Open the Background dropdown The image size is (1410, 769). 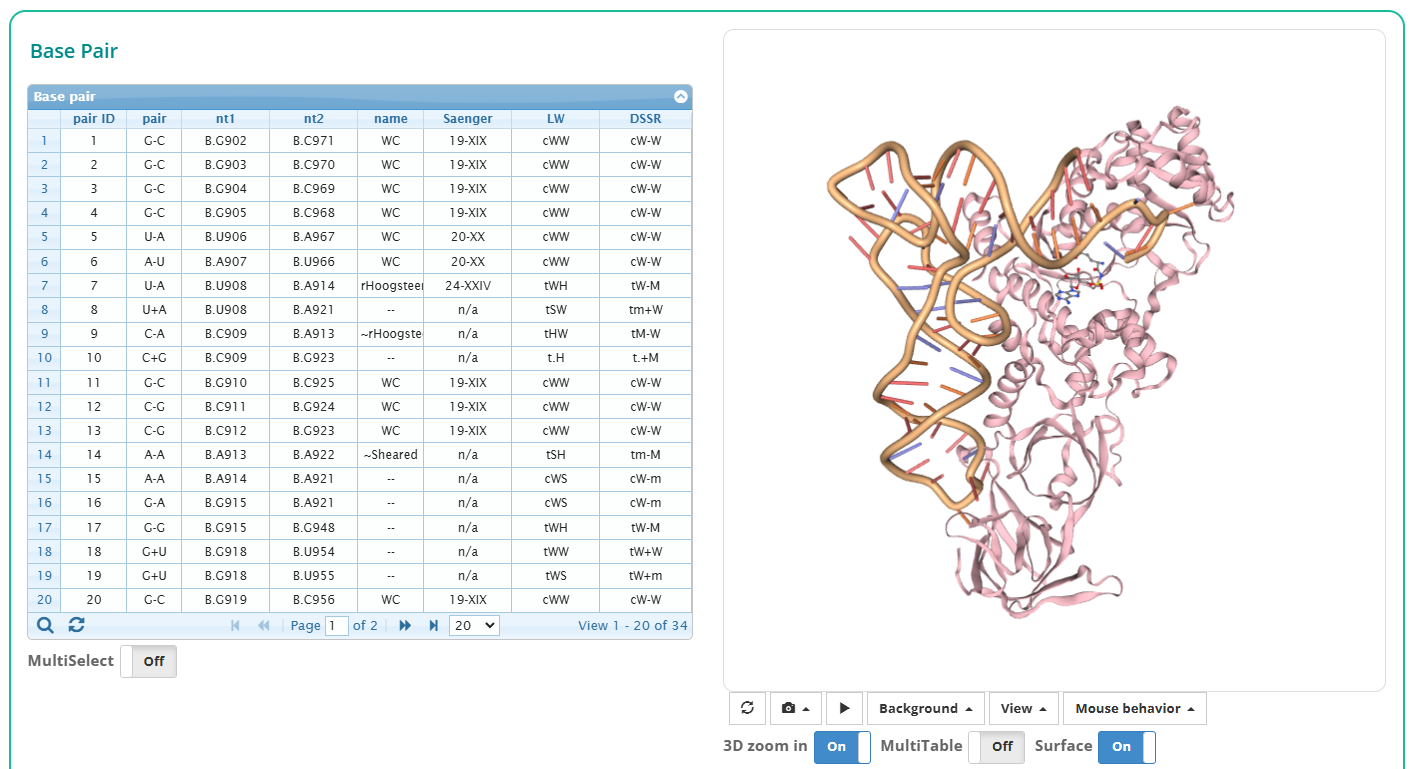tap(925, 708)
